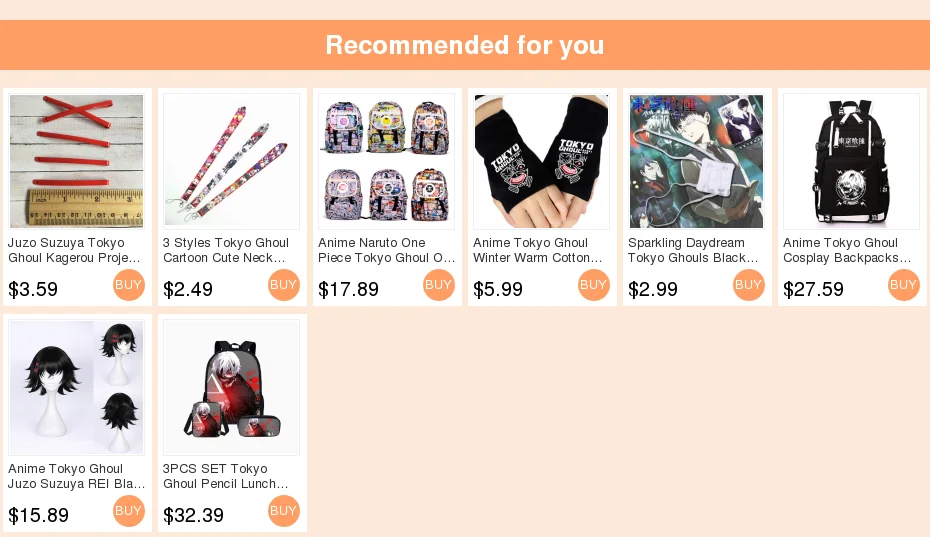Click BUY for the $3.59 Juzo Suzuya item
The height and width of the screenshot is (537, 930).
tap(129, 285)
